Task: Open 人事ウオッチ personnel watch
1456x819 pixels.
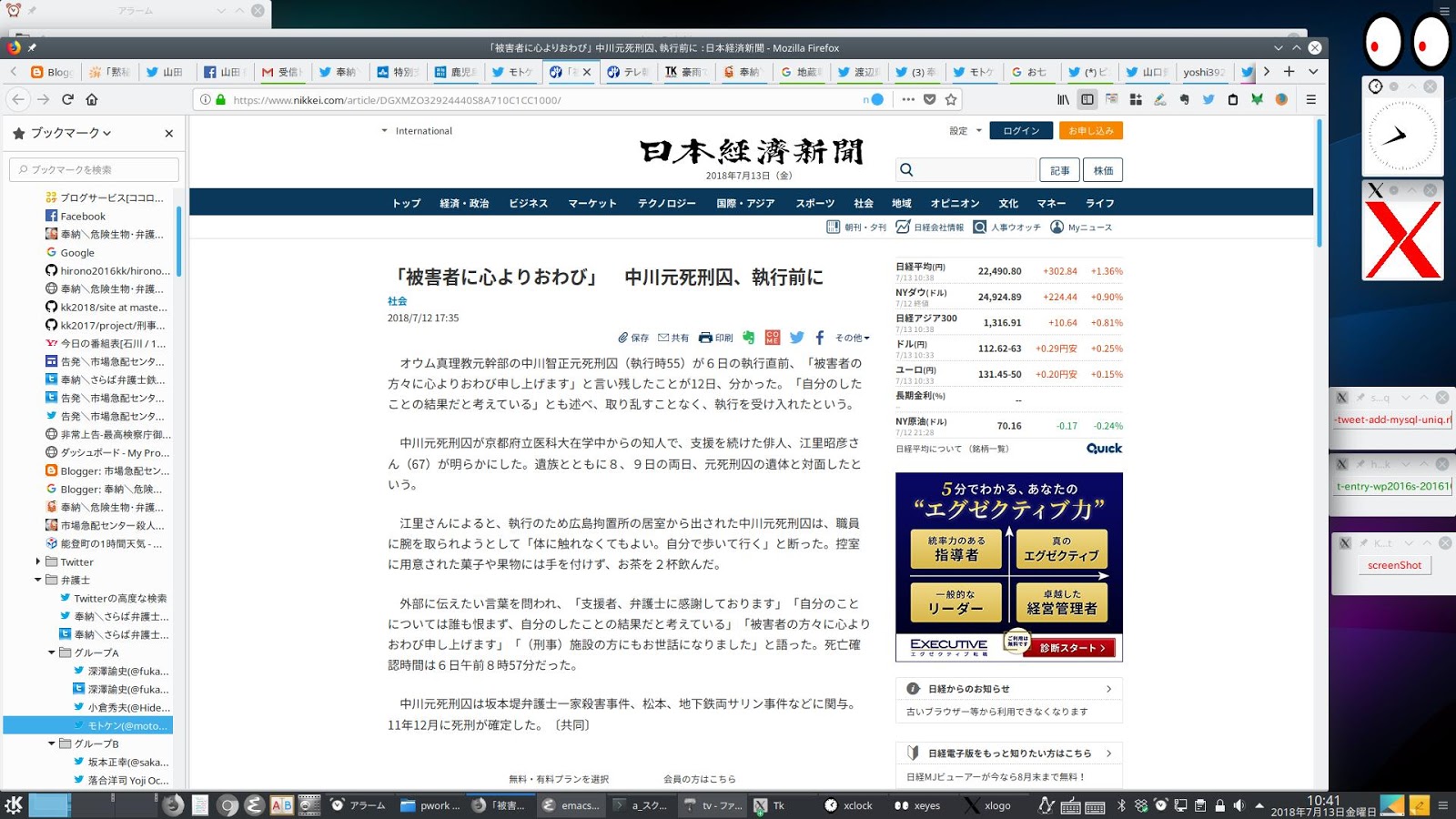Action: pyautogui.click(x=1006, y=227)
